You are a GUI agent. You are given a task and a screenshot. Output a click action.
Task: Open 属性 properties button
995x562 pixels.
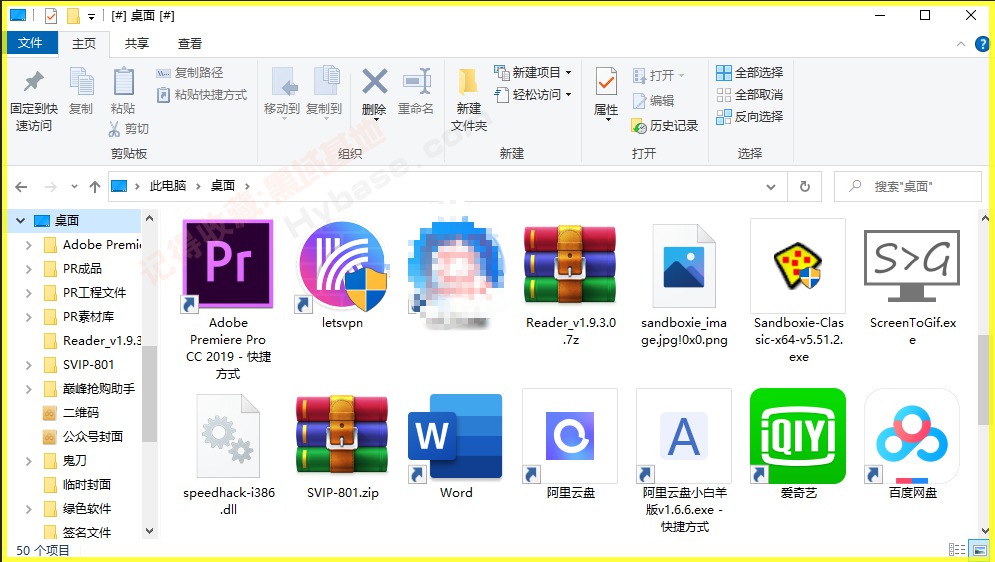pyautogui.click(x=606, y=94)
